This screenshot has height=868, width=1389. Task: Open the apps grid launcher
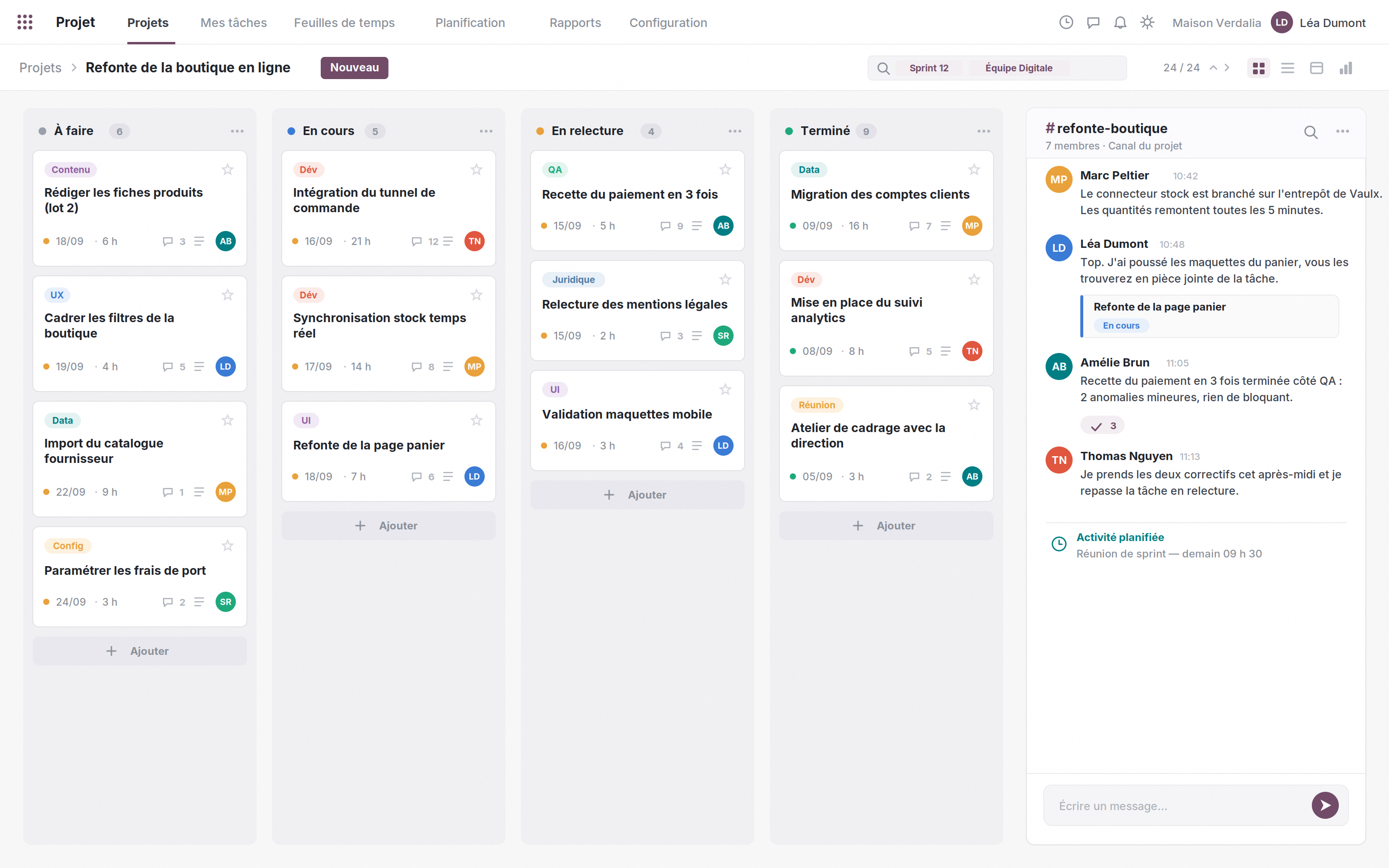[x=25, y=22]
